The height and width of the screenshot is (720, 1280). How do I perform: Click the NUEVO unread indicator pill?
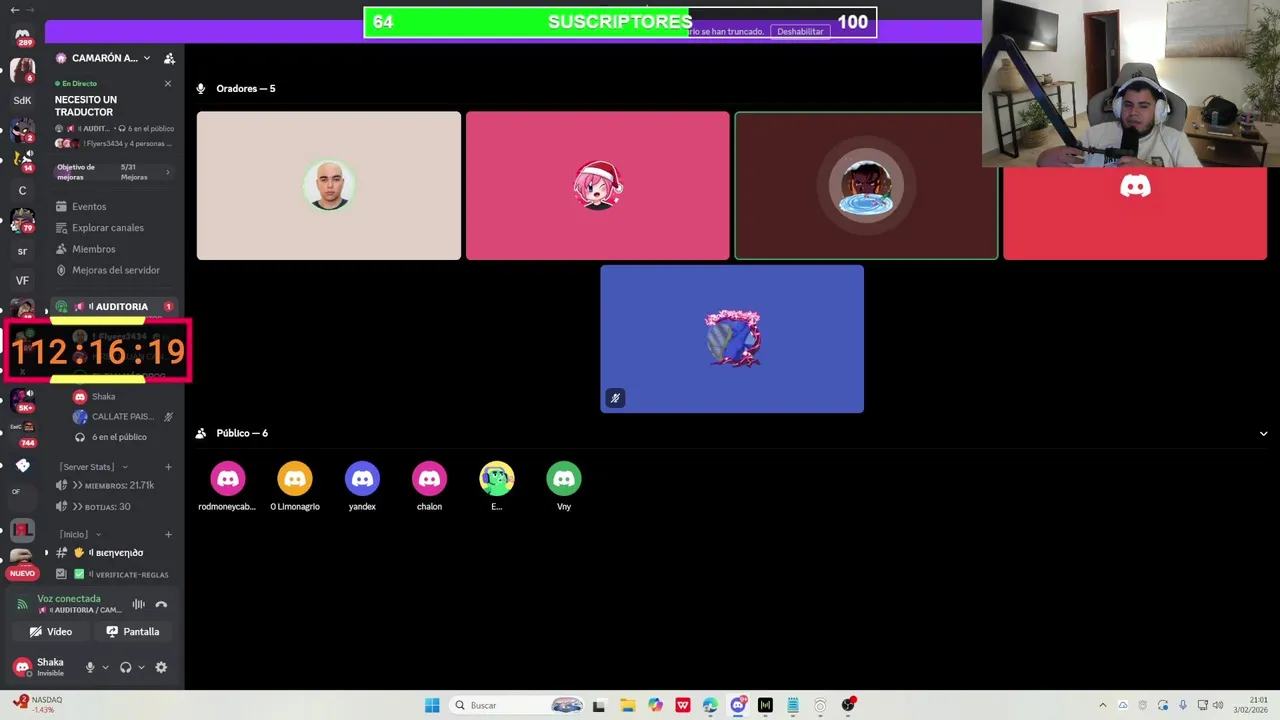point(22,574)
